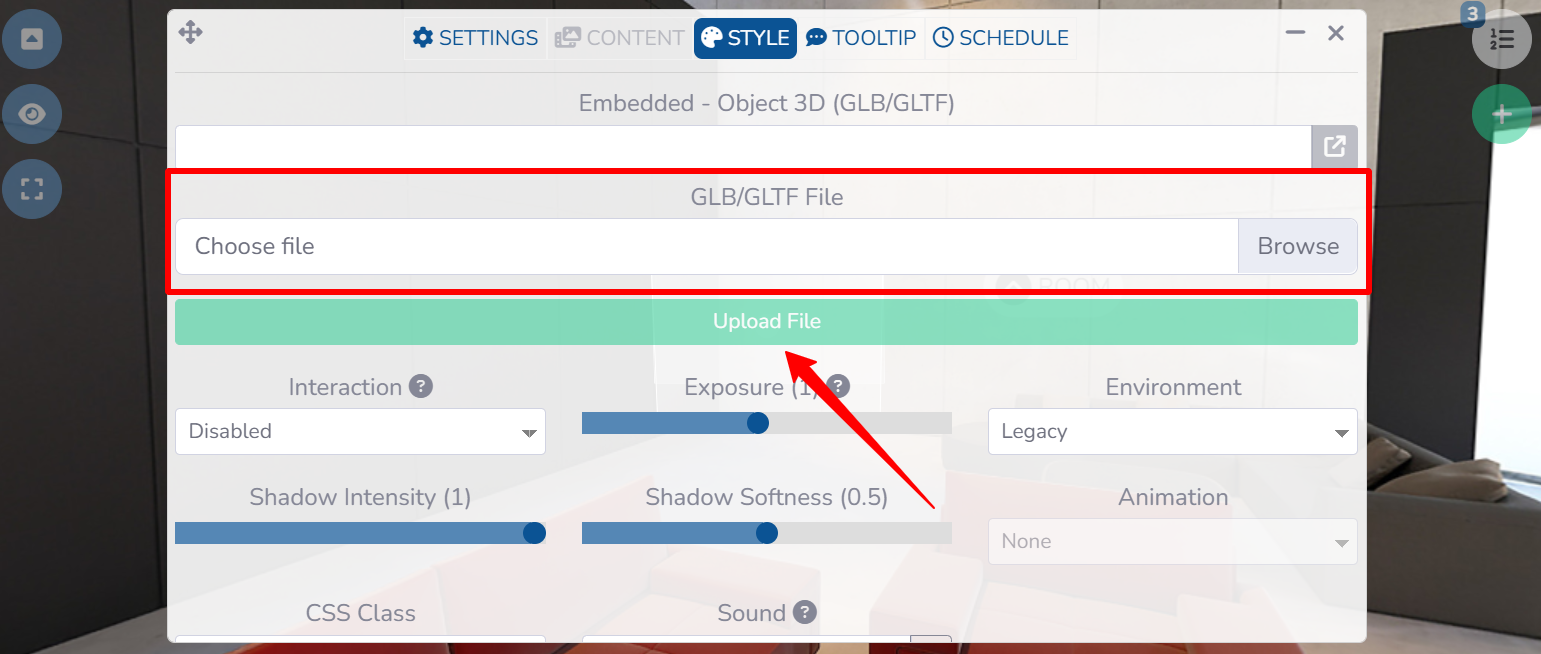1541x654 pixels.
Task: Open the Animation dropdown showing None
Action: coord(1172,541)
